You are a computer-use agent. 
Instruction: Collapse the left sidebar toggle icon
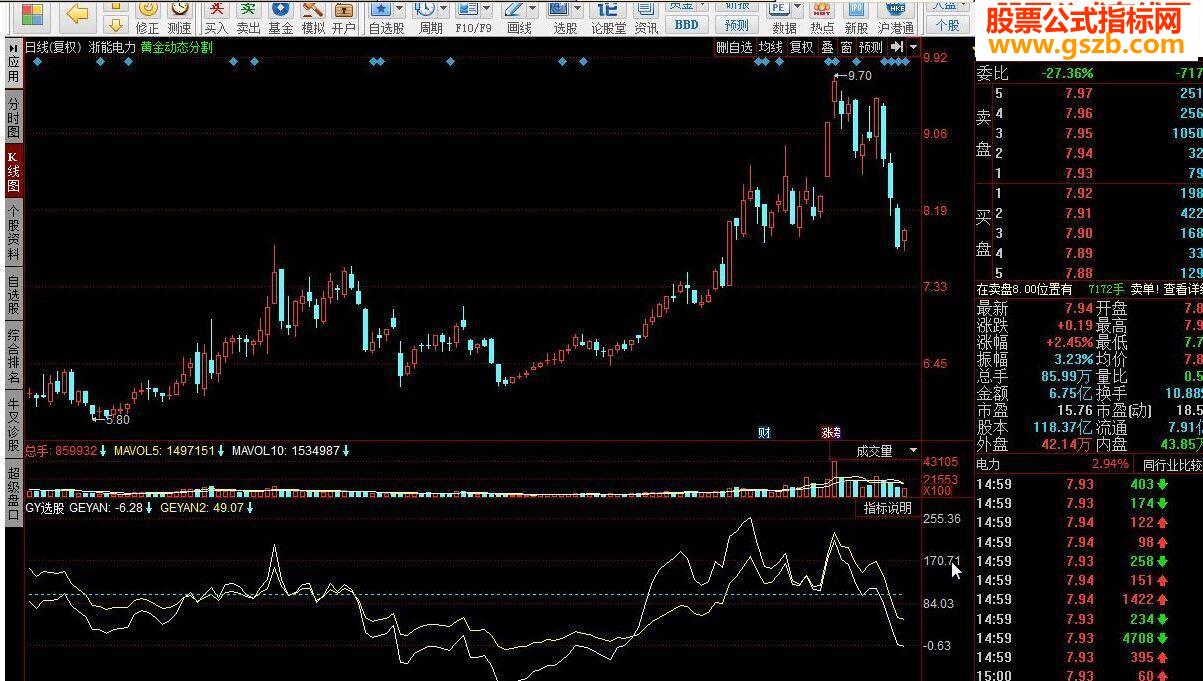click(x=13, y=46)
